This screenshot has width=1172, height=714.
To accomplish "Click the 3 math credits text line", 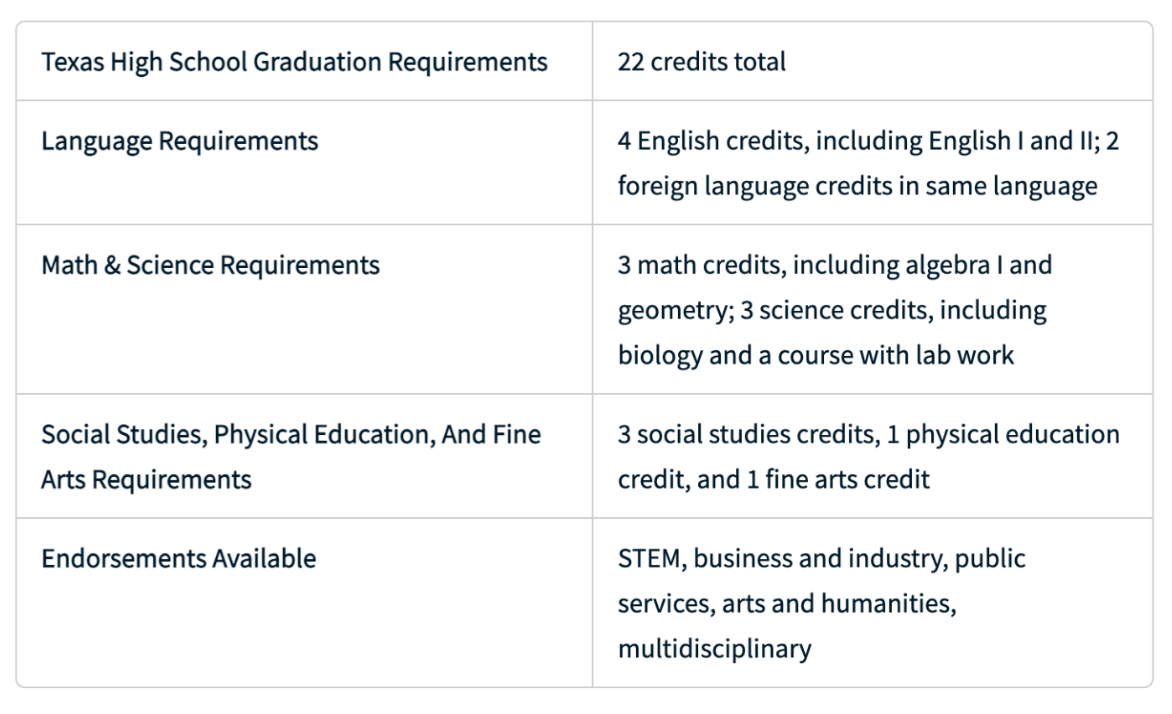I will point(834,265).
